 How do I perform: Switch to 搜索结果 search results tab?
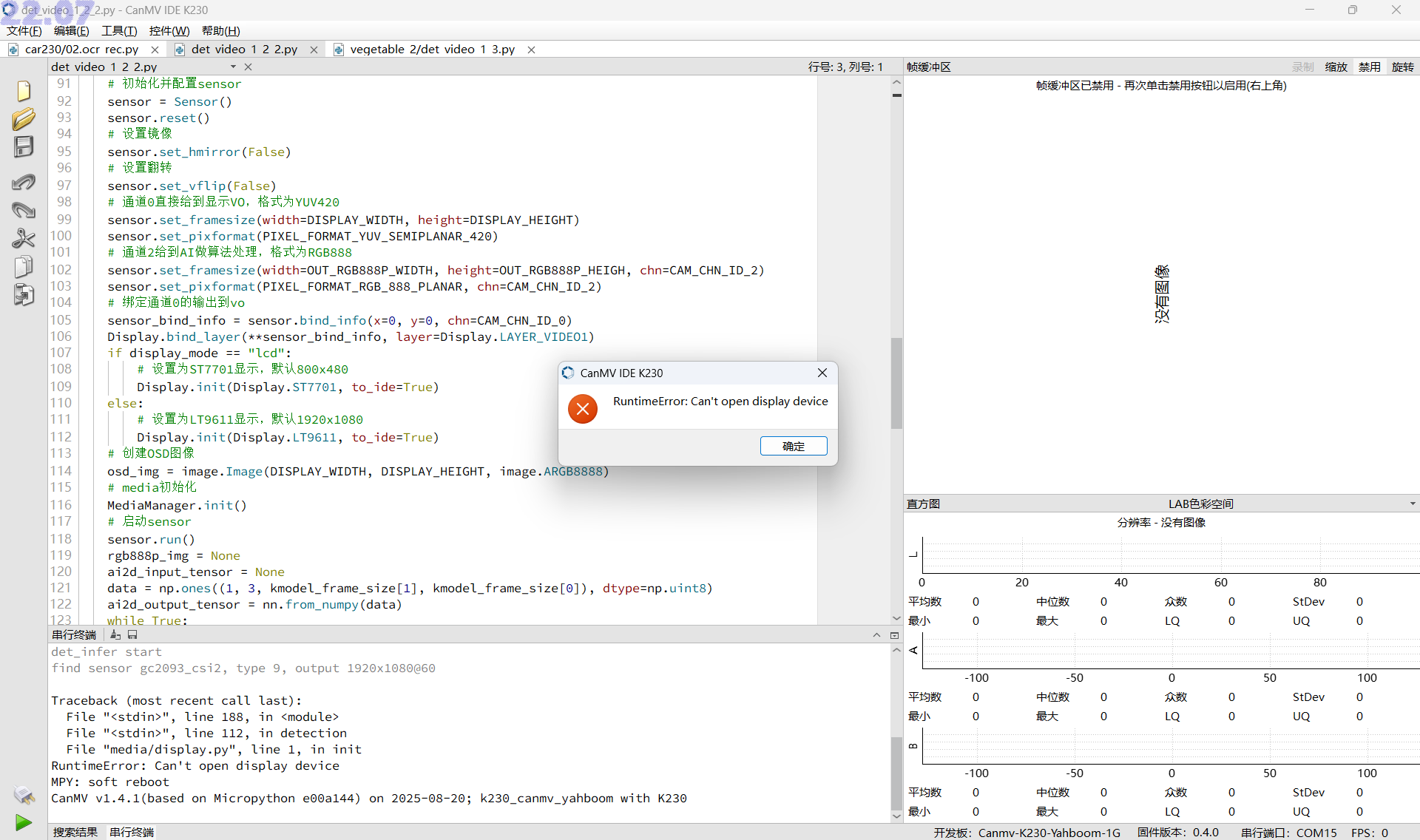tap(75, 832)
